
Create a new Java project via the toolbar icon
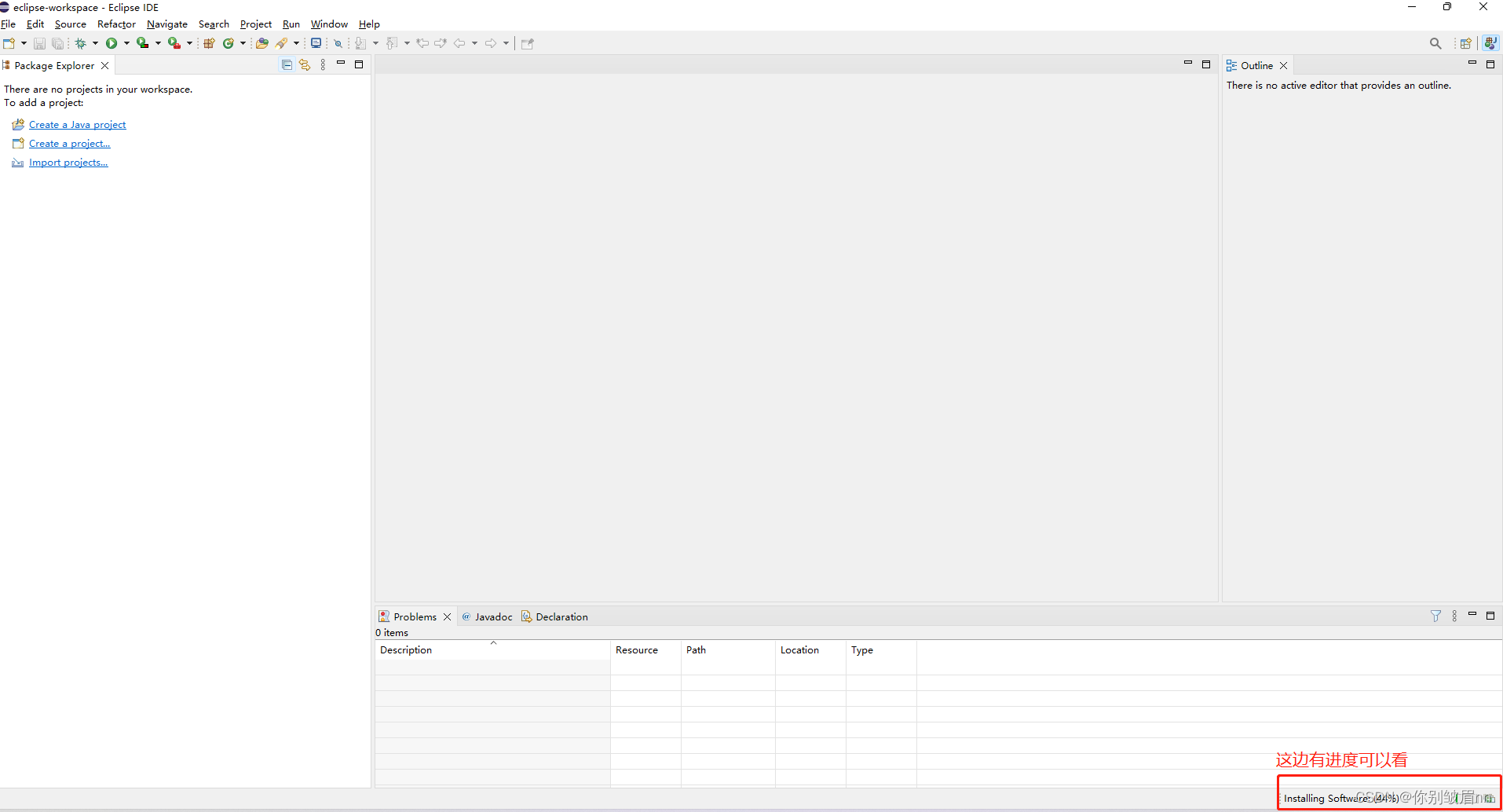click(x=209, y=43)
